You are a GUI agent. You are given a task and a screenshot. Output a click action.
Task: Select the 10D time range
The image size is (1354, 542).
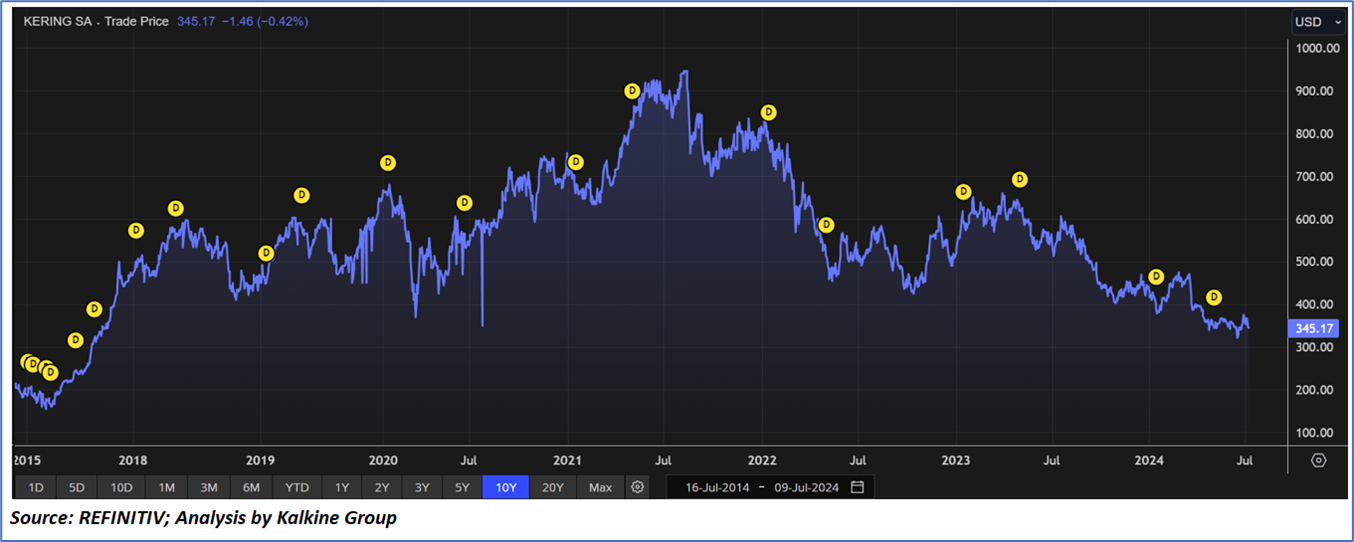(x=121, y=487)
